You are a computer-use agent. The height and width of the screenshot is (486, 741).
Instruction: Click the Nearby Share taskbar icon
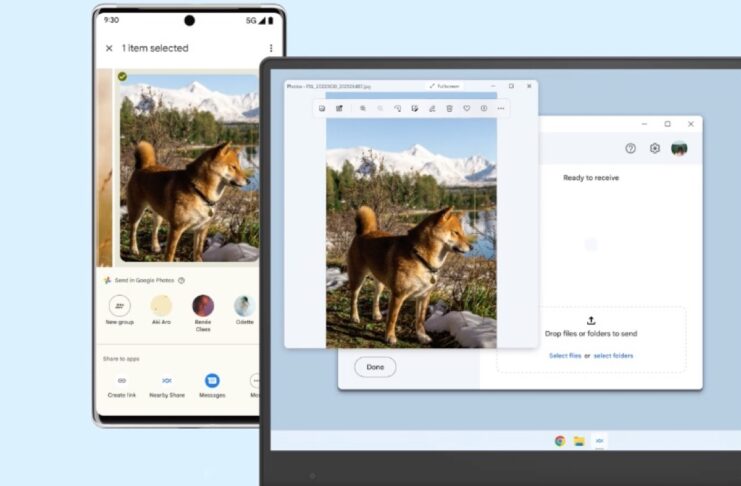[599, 441]
